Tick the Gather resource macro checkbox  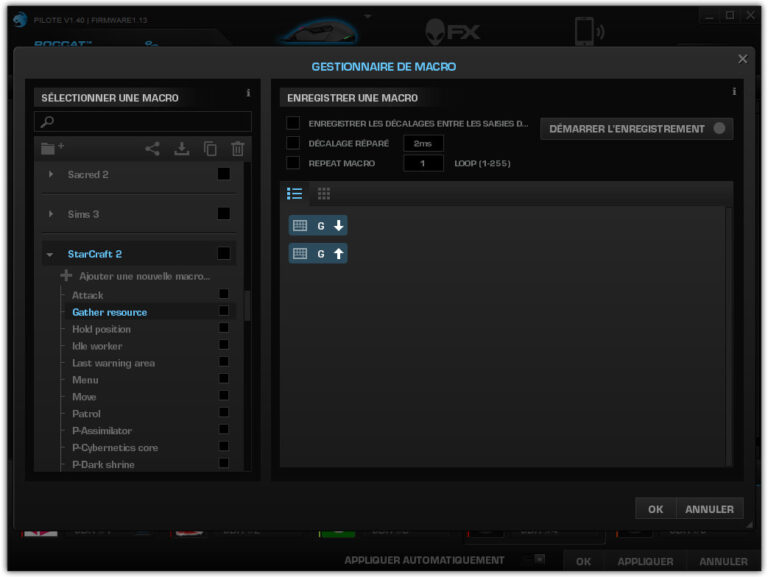(x=224, y=311)
